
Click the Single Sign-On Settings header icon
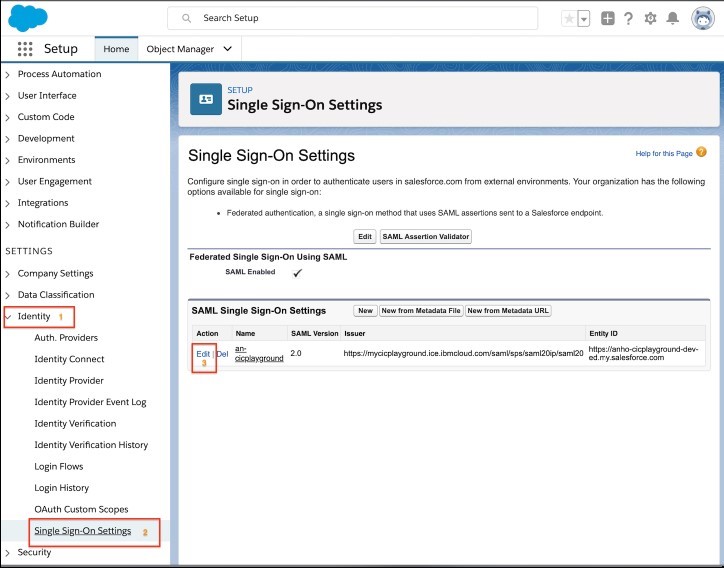coord(206,99)
